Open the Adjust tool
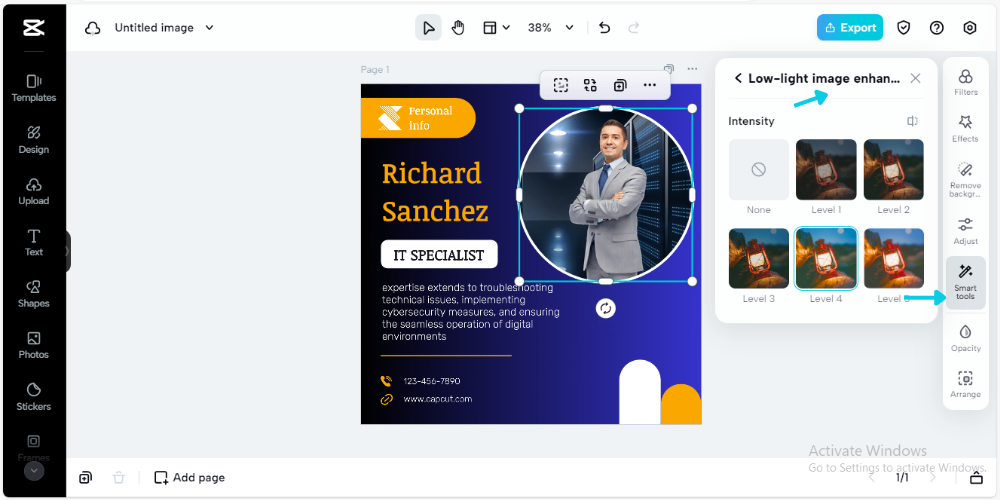 click(966, 231)
